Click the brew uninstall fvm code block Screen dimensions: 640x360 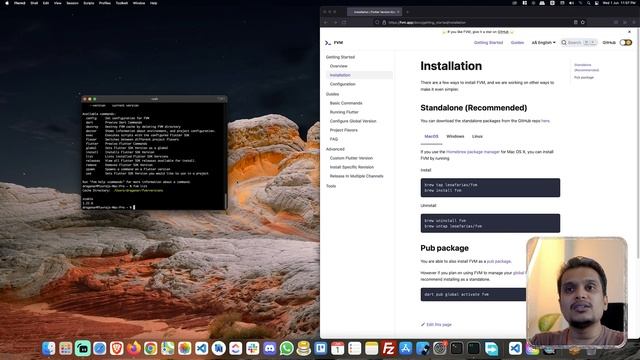[x=490, y=223]
